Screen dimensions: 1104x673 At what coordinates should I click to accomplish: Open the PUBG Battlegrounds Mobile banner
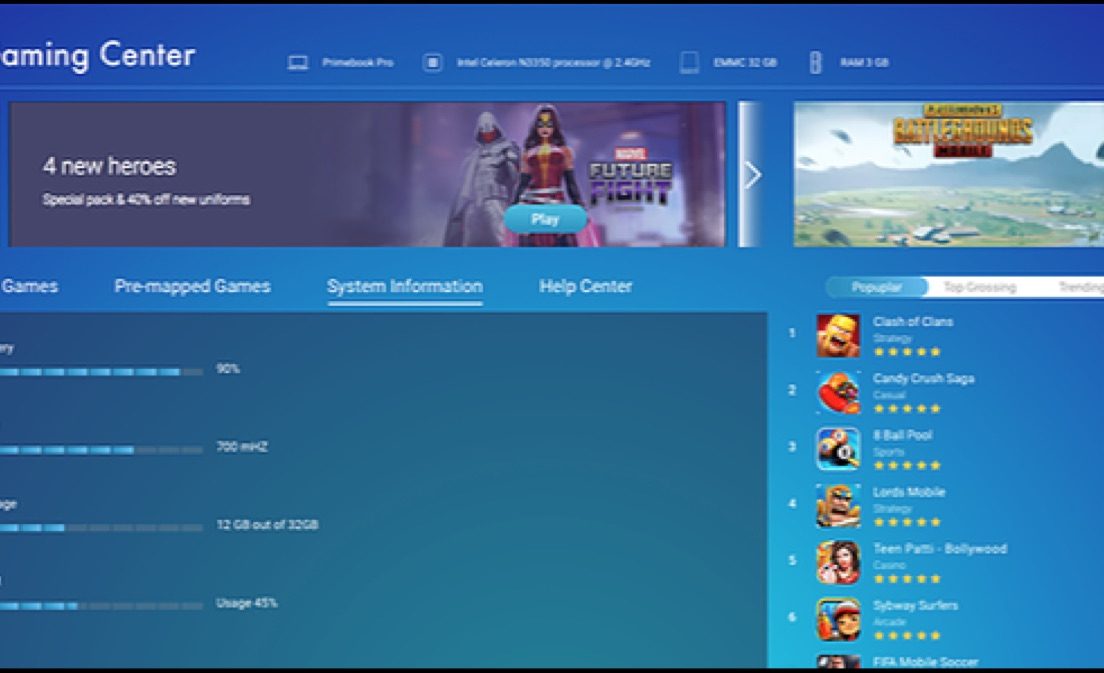(948, 174)
